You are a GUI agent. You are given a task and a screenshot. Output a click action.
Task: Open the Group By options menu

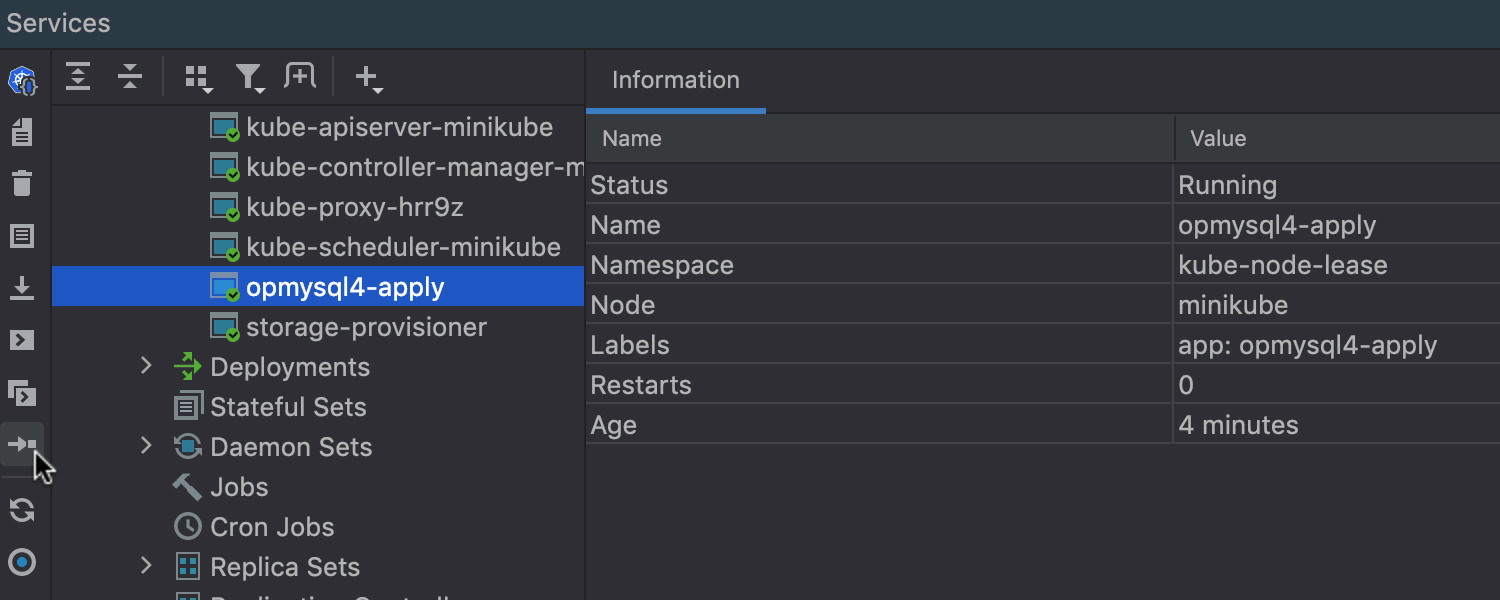[198, 78]
